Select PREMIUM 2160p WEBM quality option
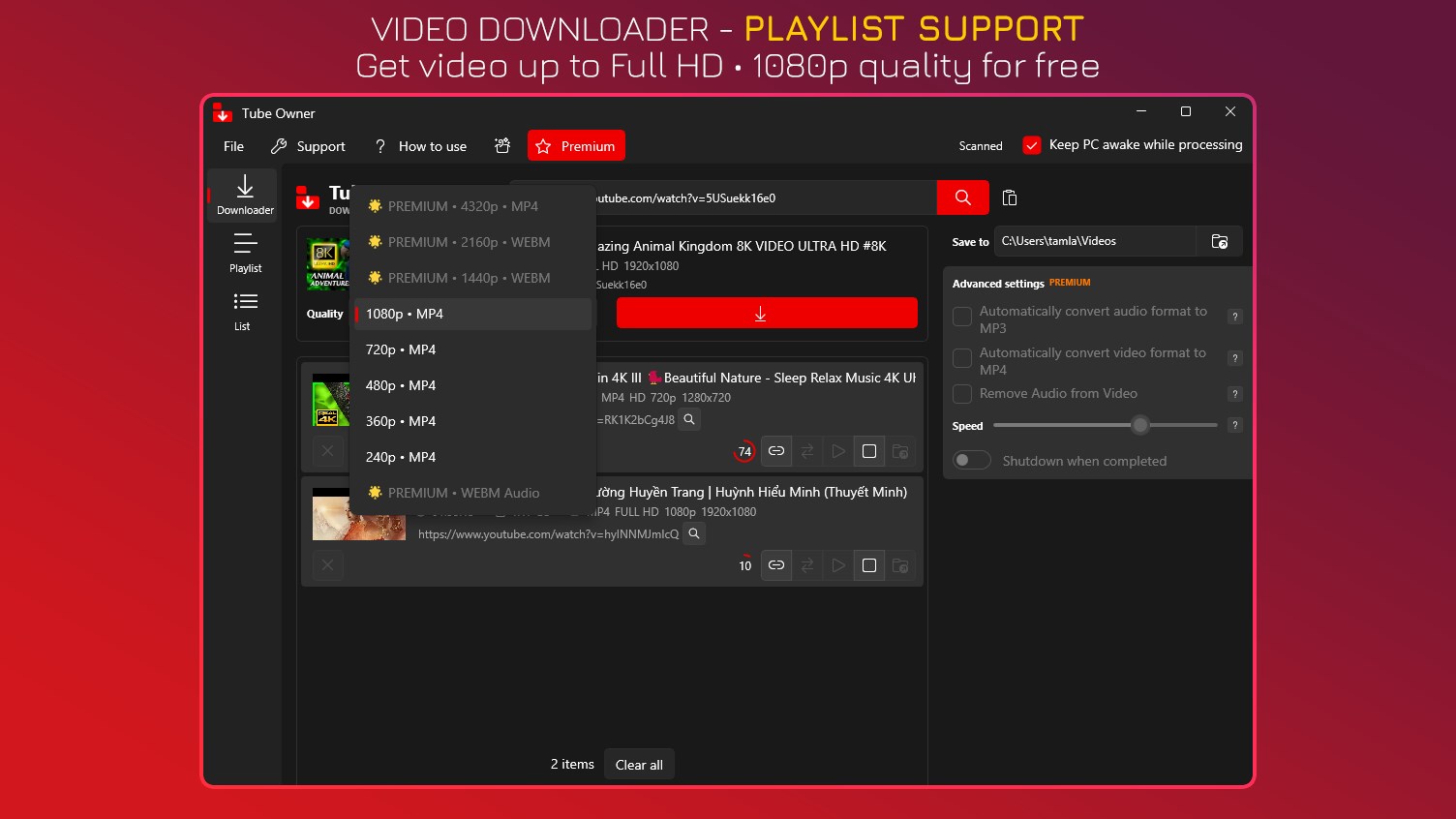This screenshot has width=1456, height=819. point(472,242)
